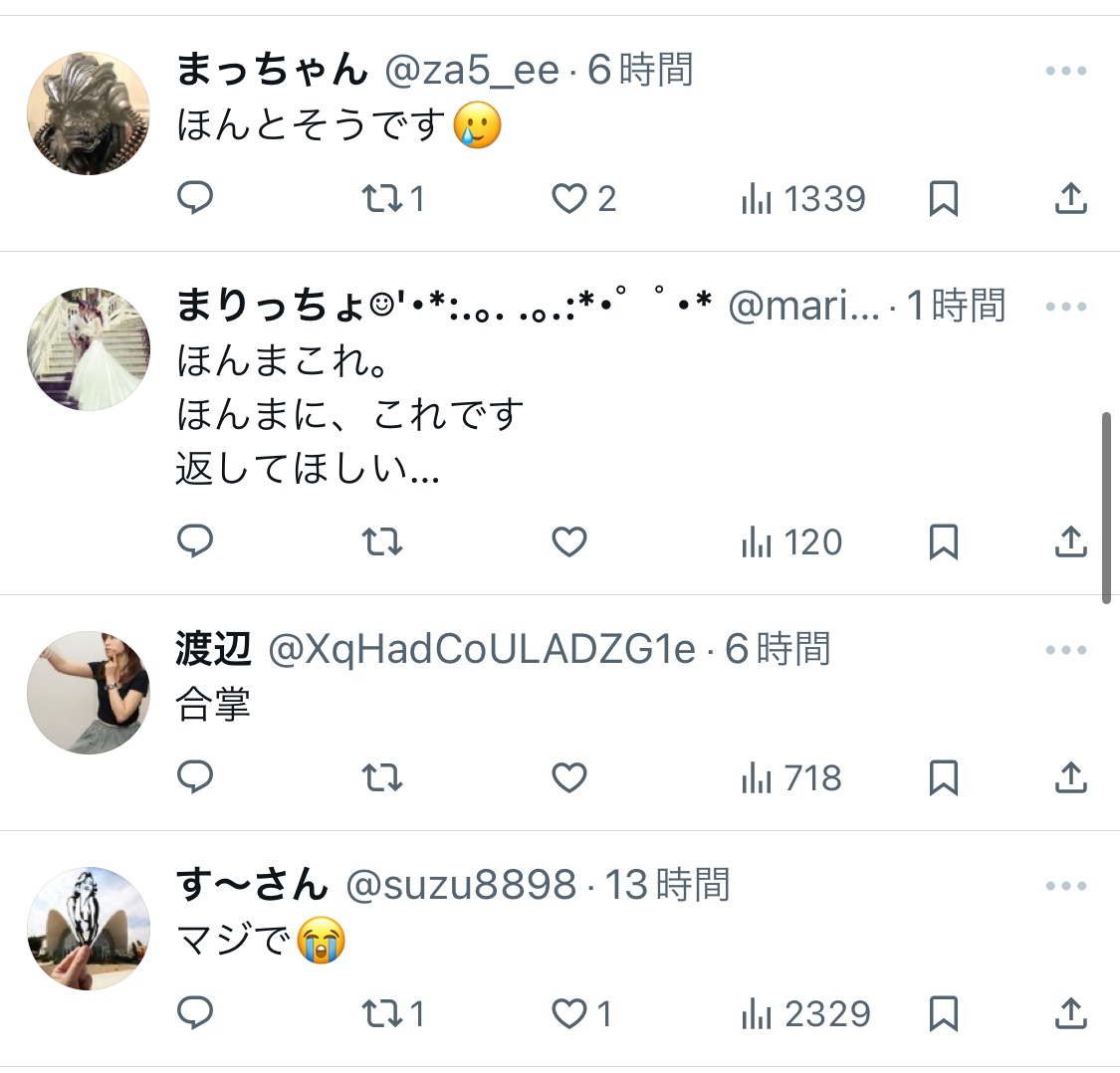1120x1073 pixels.
Task: Click the vertical scrollbar thumb
Action: coord(1106,508)
